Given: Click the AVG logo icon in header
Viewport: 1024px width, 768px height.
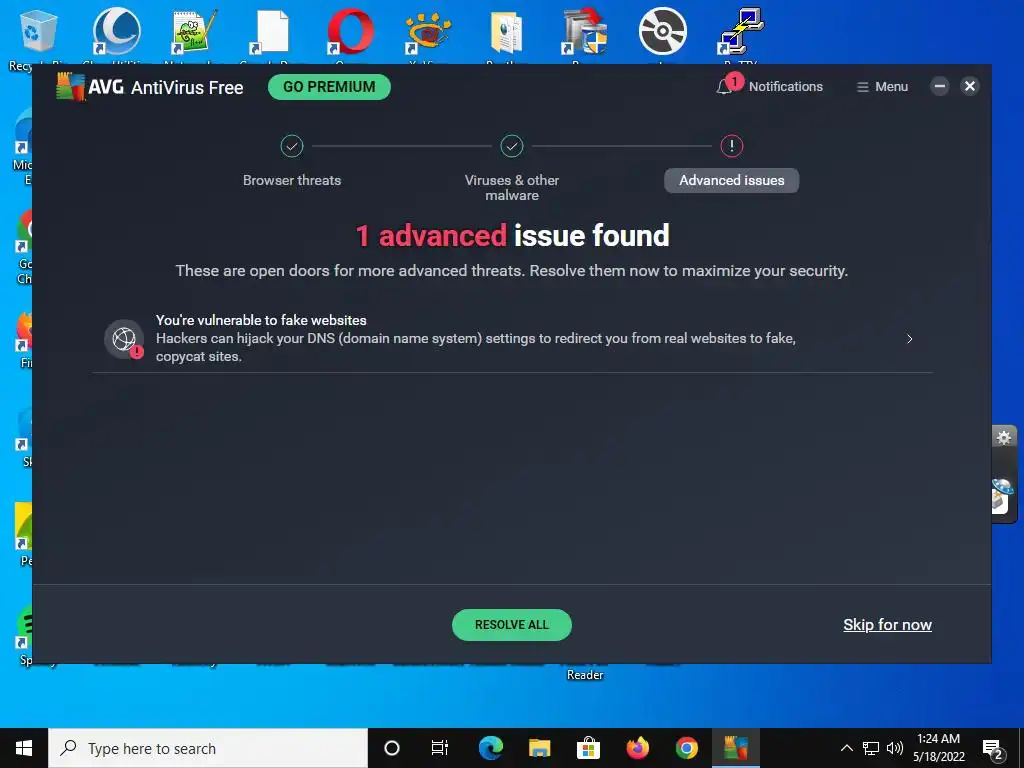Looking at the screenshot, I should (71, 86).
